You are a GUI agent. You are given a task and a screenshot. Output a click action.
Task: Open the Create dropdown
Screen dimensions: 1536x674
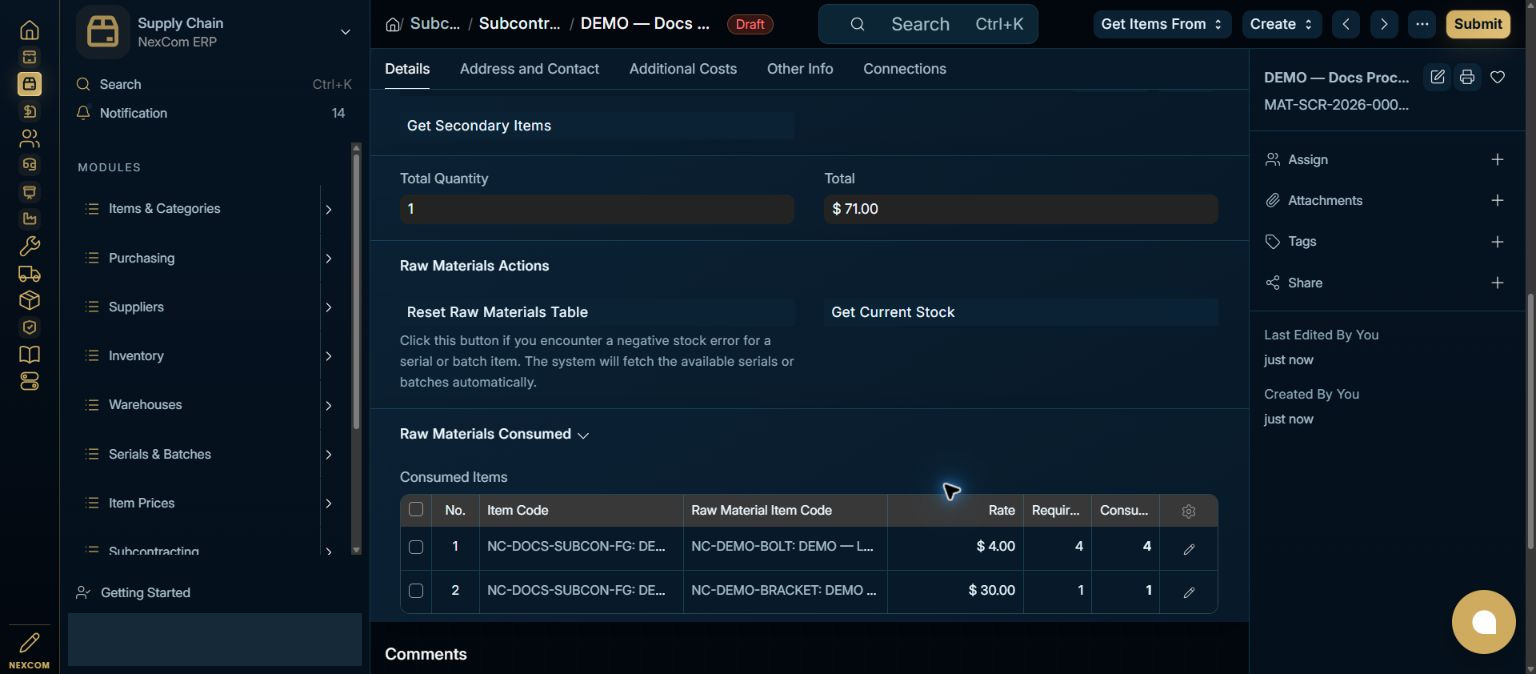coord(1282,24)
